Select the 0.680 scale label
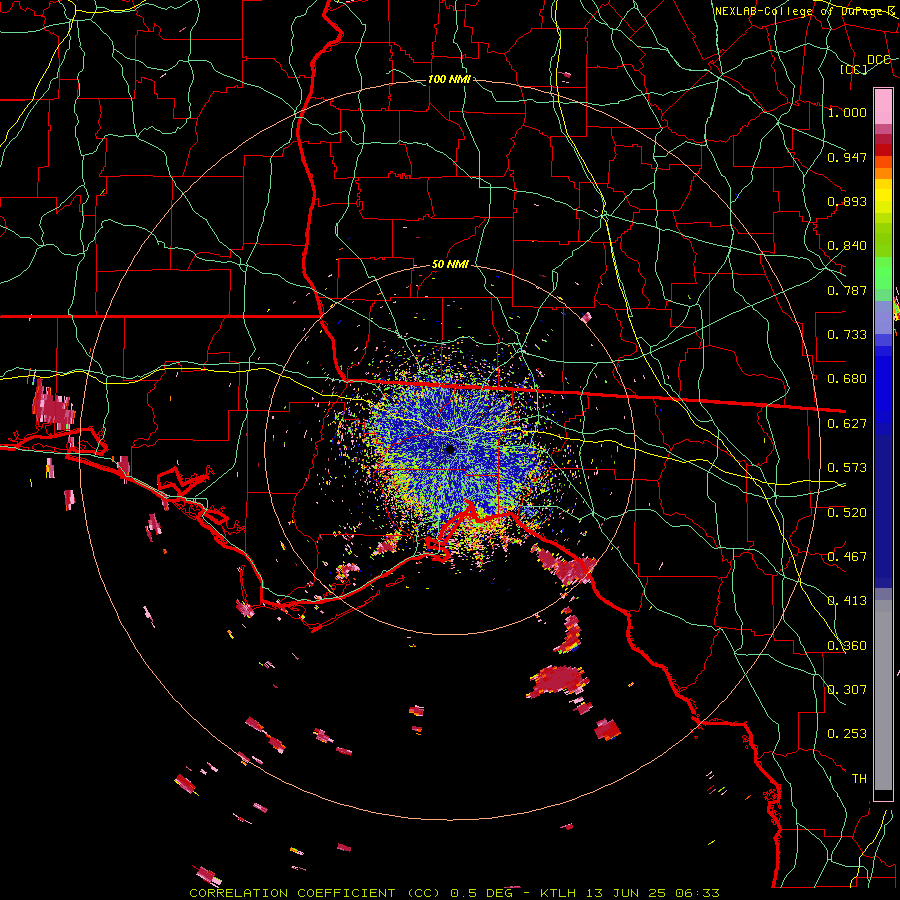The width and height of the screenshot is (900, 900). pyautogui.click(x=847, y=378)
